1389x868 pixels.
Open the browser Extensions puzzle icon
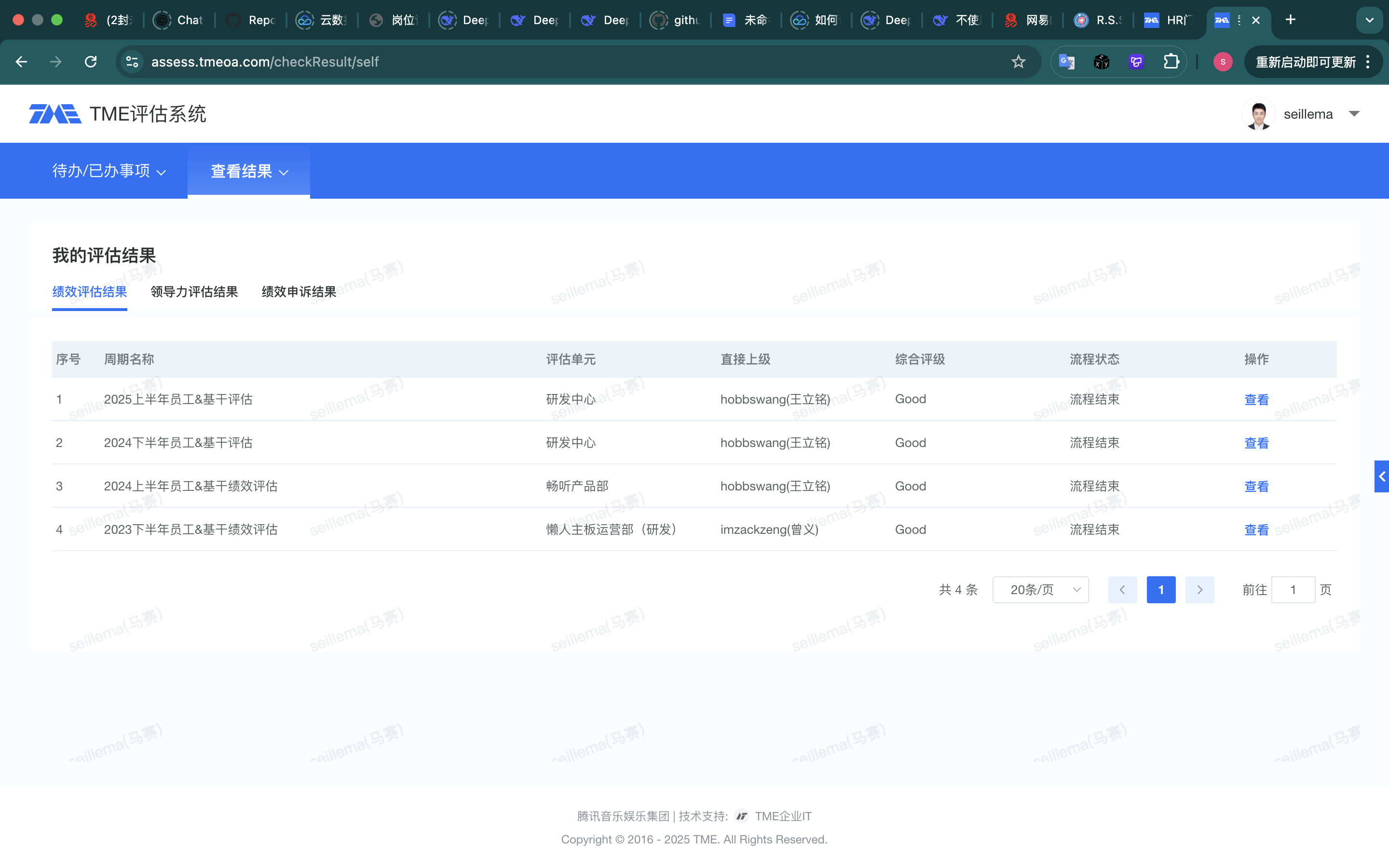1171,62
